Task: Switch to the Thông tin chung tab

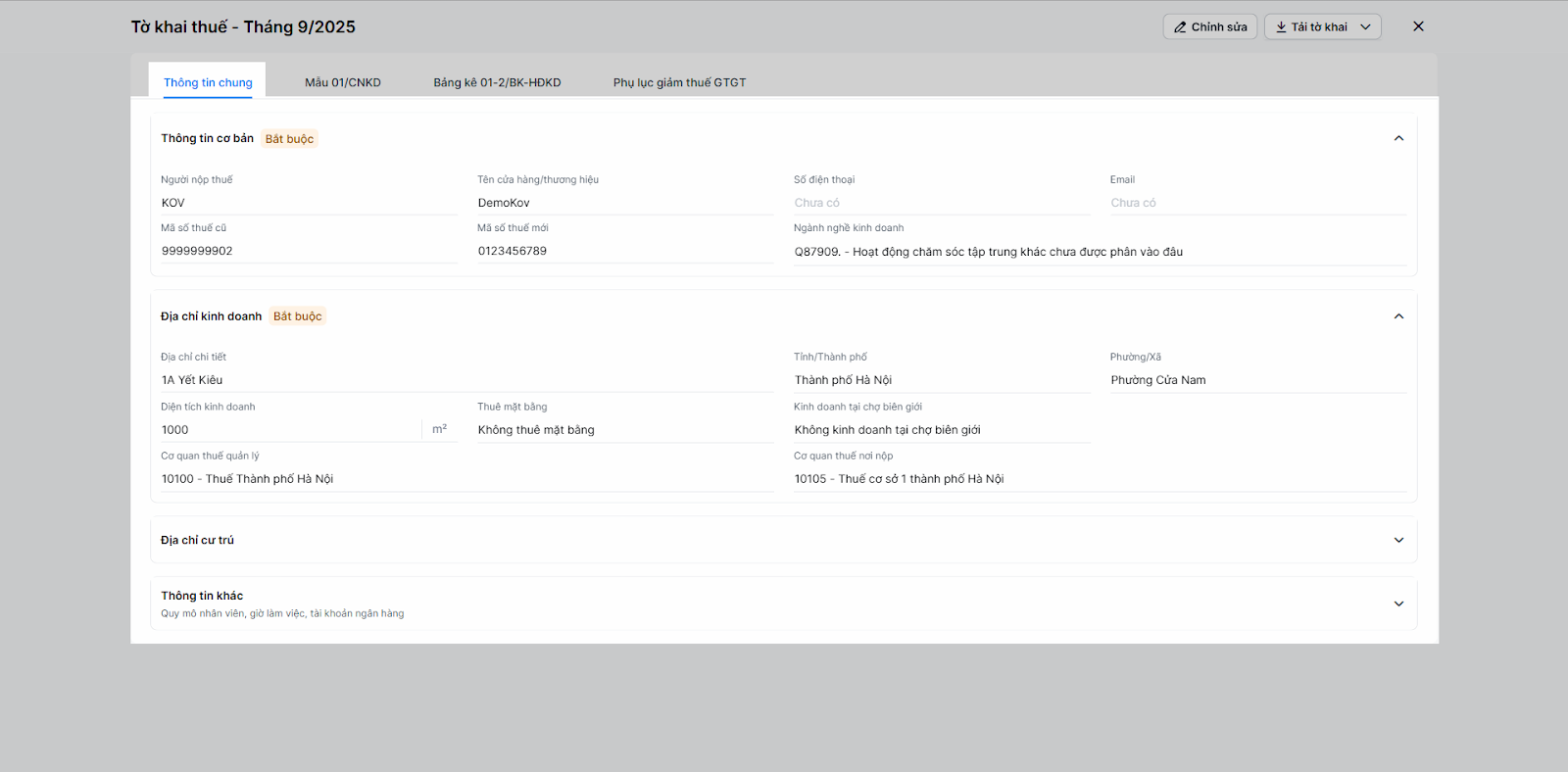Action: click(x=208, y=82)
